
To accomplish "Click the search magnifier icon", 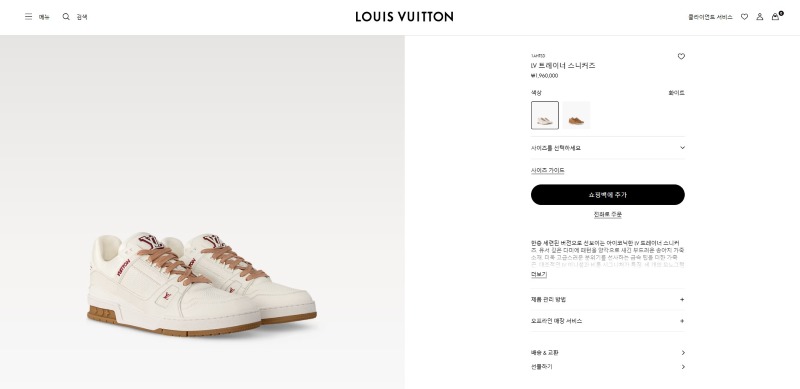I will coord(66,17).
